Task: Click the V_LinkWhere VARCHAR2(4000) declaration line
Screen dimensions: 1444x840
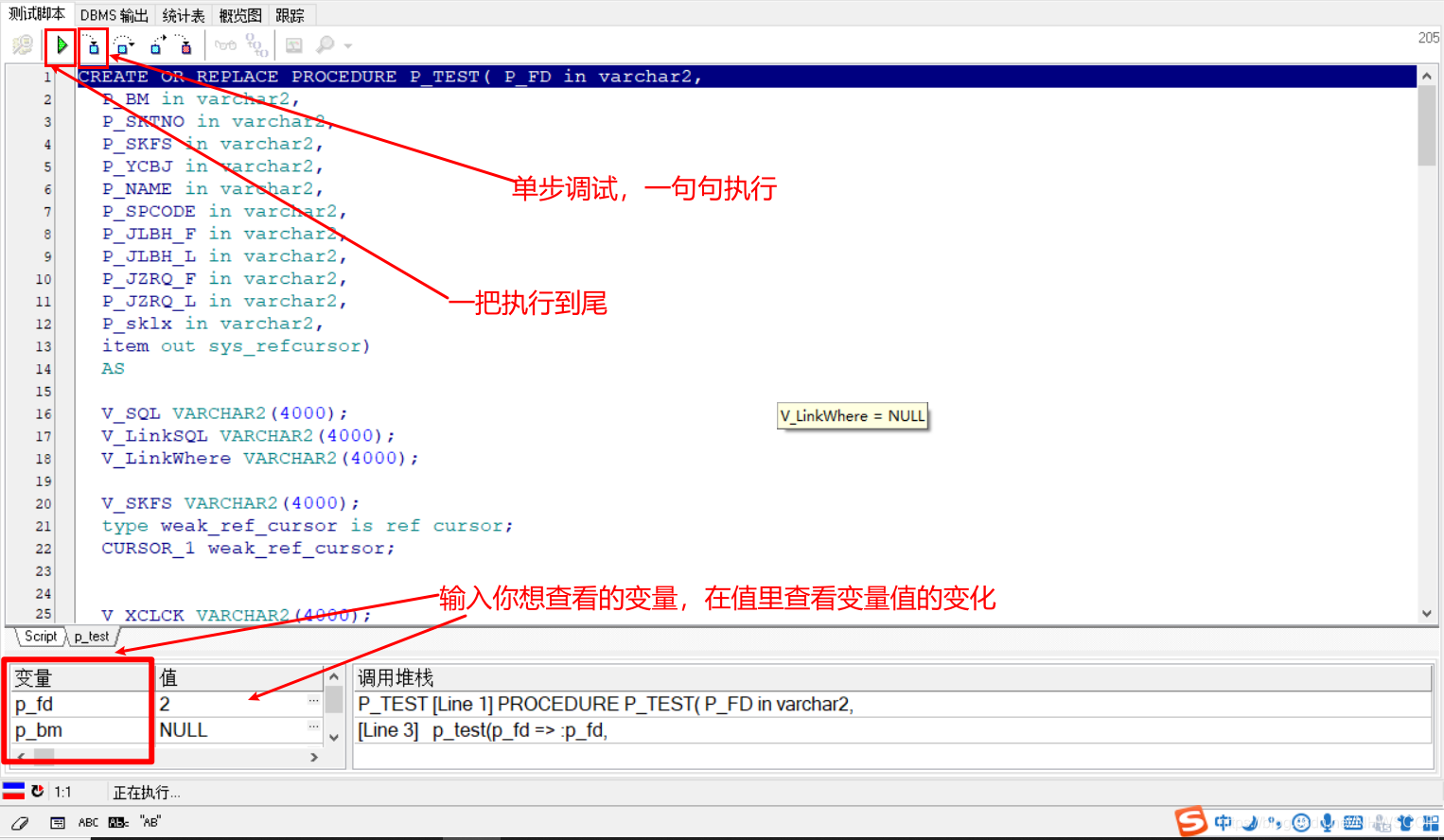Action: 259,459
